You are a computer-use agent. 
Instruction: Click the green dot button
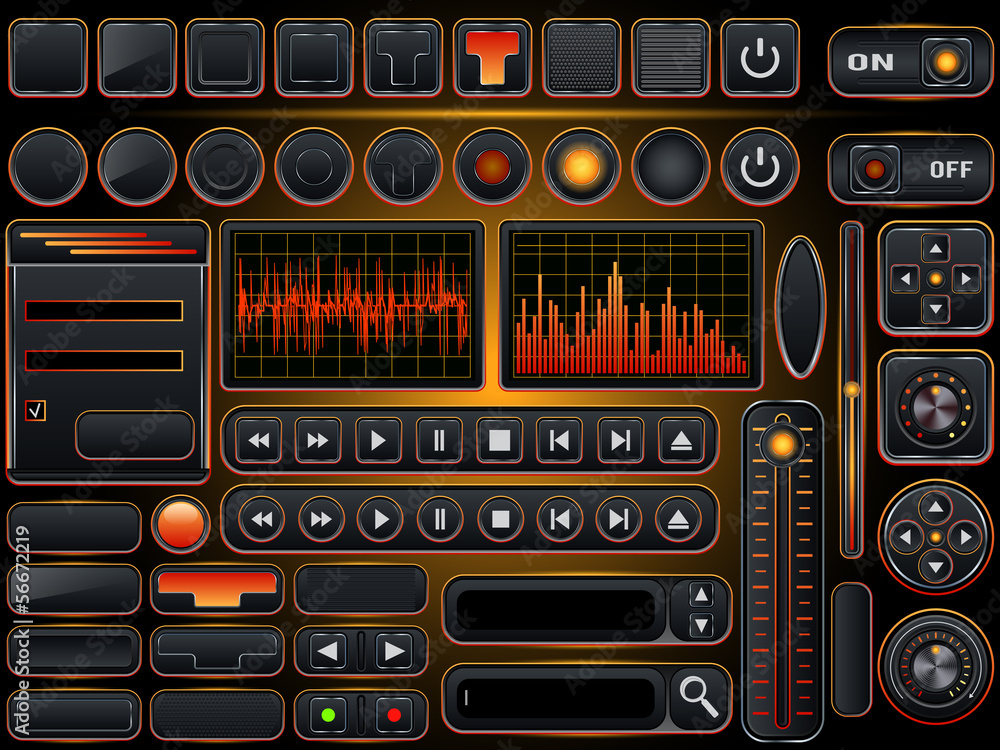click(328, 715)
